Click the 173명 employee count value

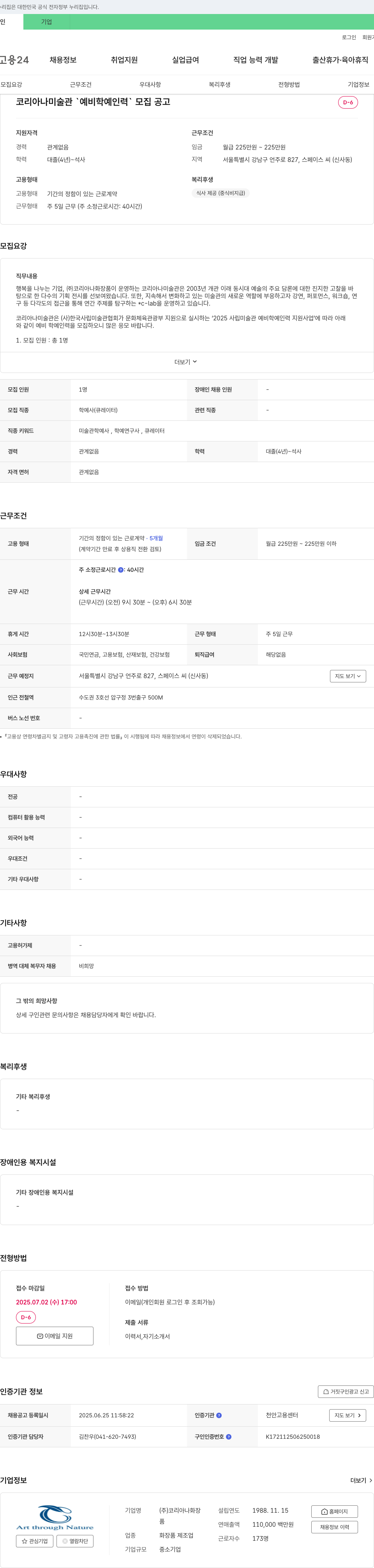click(x=260, y=1538)
